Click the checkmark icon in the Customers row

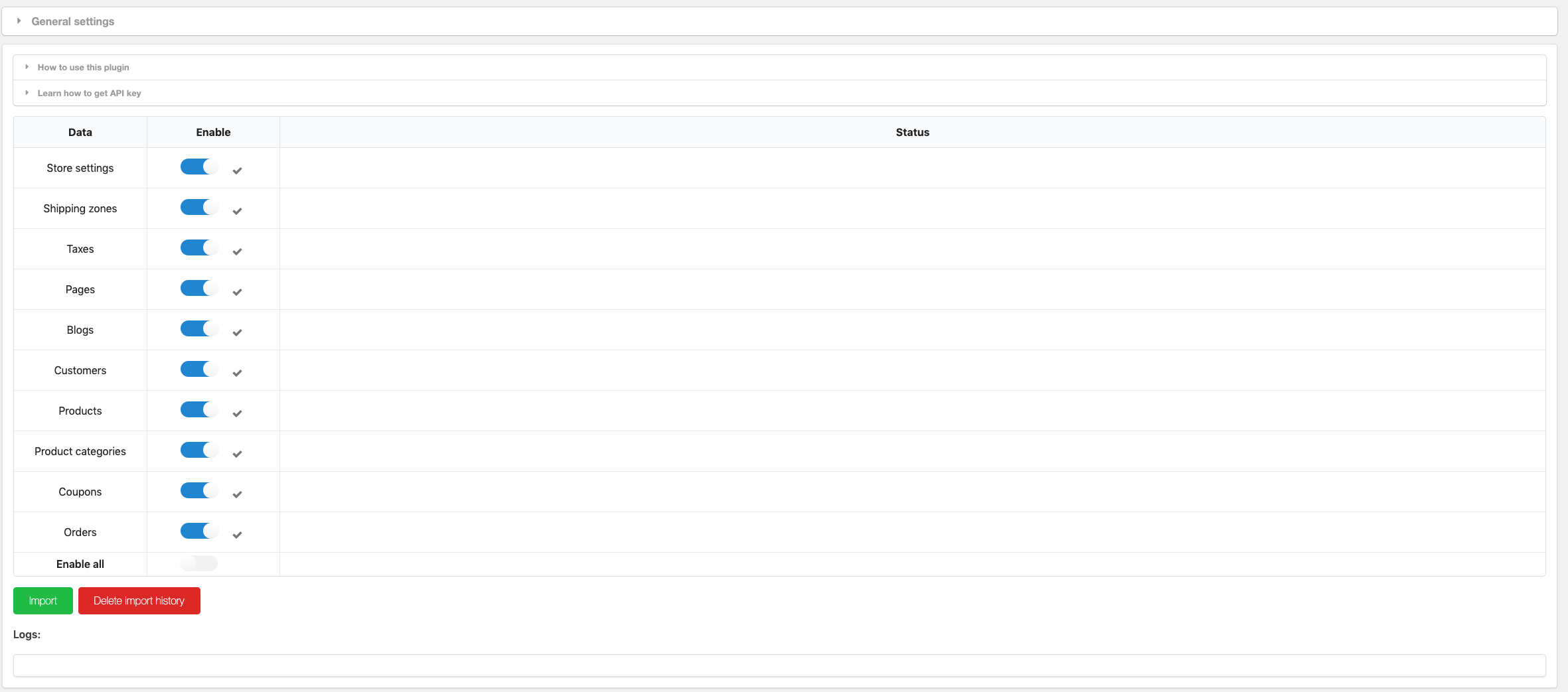click(x=237, y=373)
